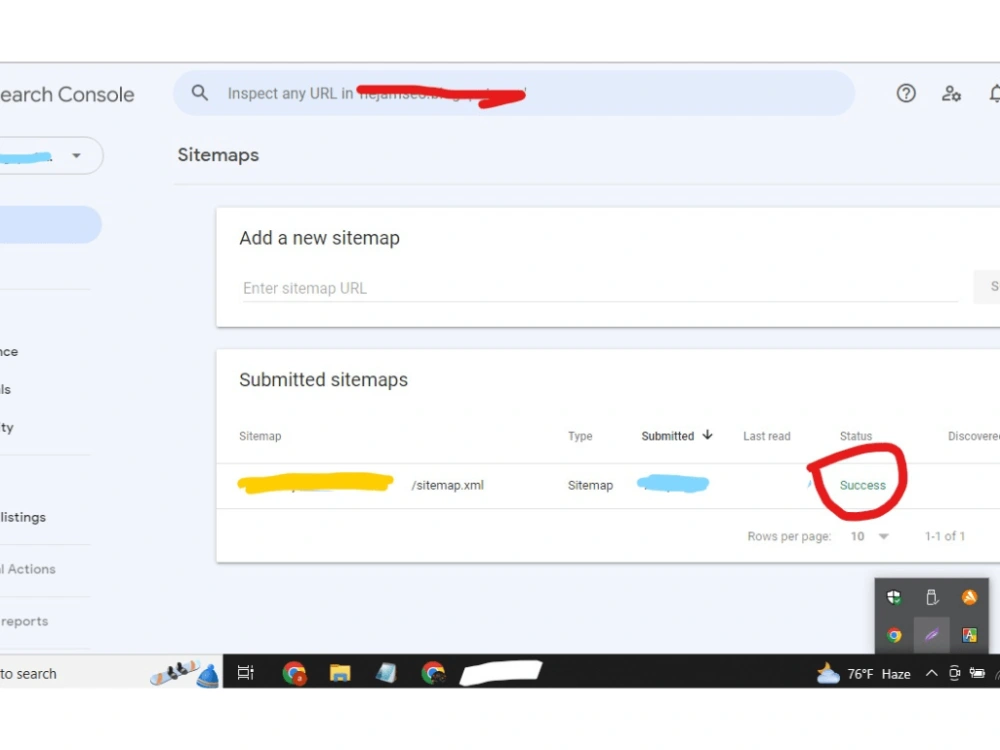Open the user settings icon
The width and height of the screenshot is (1000, 750).
951,94
